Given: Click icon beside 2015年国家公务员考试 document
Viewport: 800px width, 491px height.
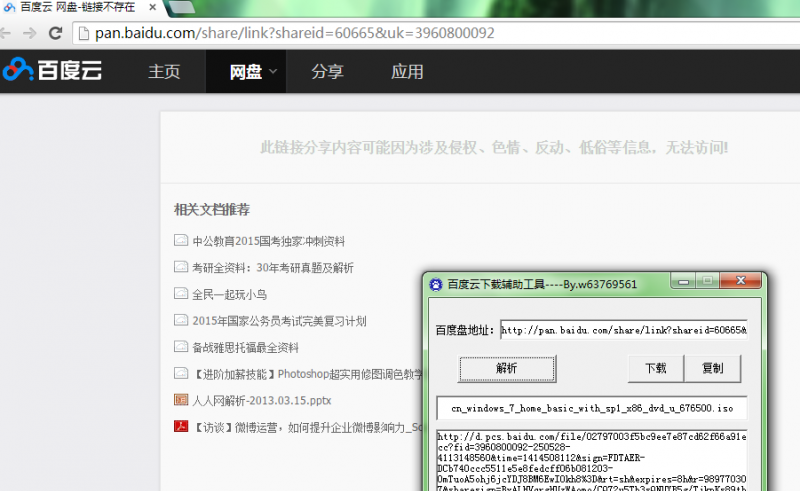Looking at the screenshot, I should pos(181,320).
